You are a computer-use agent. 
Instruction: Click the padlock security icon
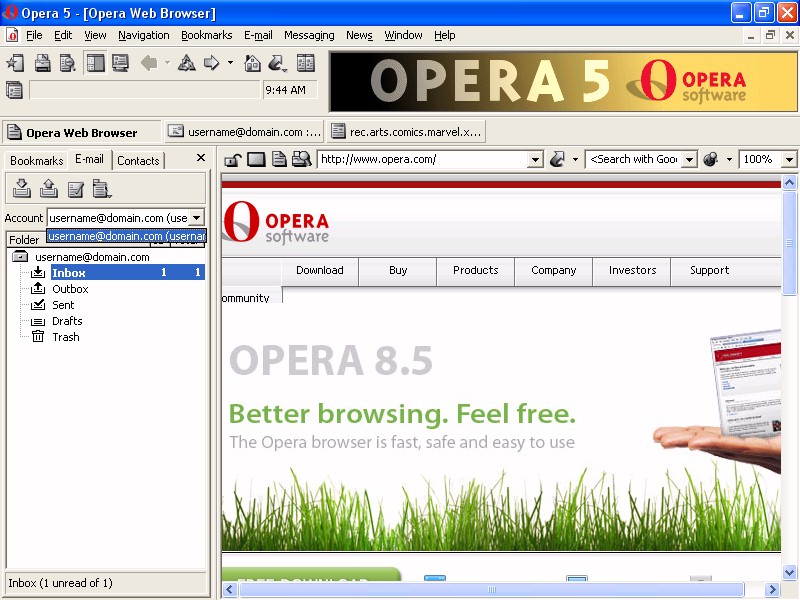[233, 160]
